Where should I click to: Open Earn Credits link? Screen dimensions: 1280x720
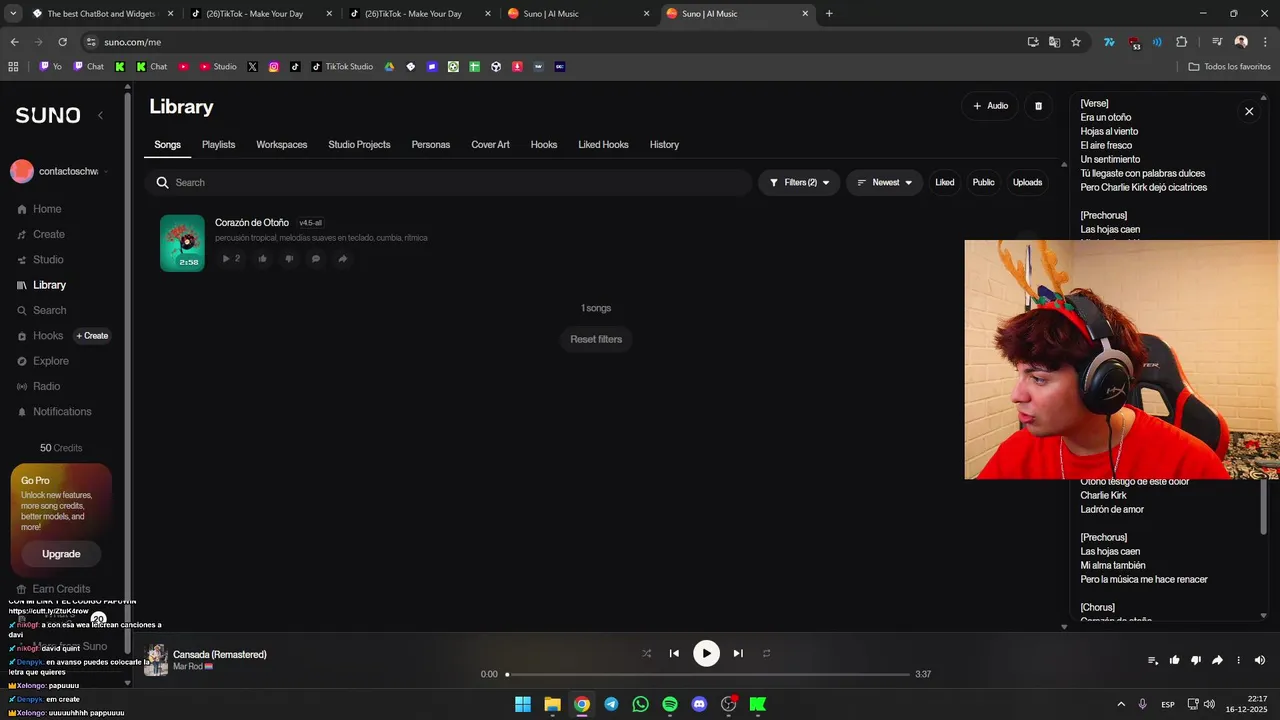pyautogui.click(x=53, y=589)
